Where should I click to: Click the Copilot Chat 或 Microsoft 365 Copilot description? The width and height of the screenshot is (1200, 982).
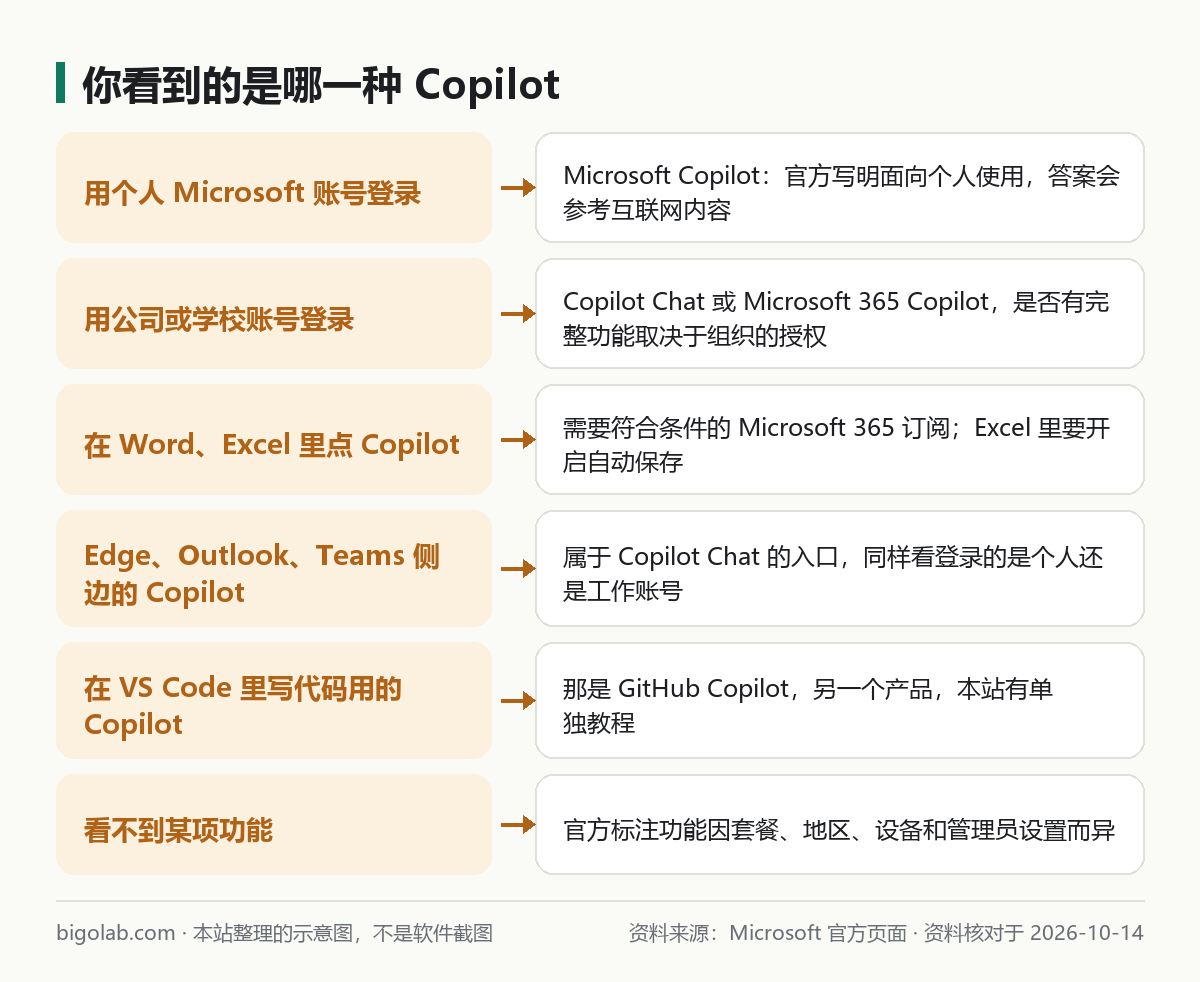[840, 313]
